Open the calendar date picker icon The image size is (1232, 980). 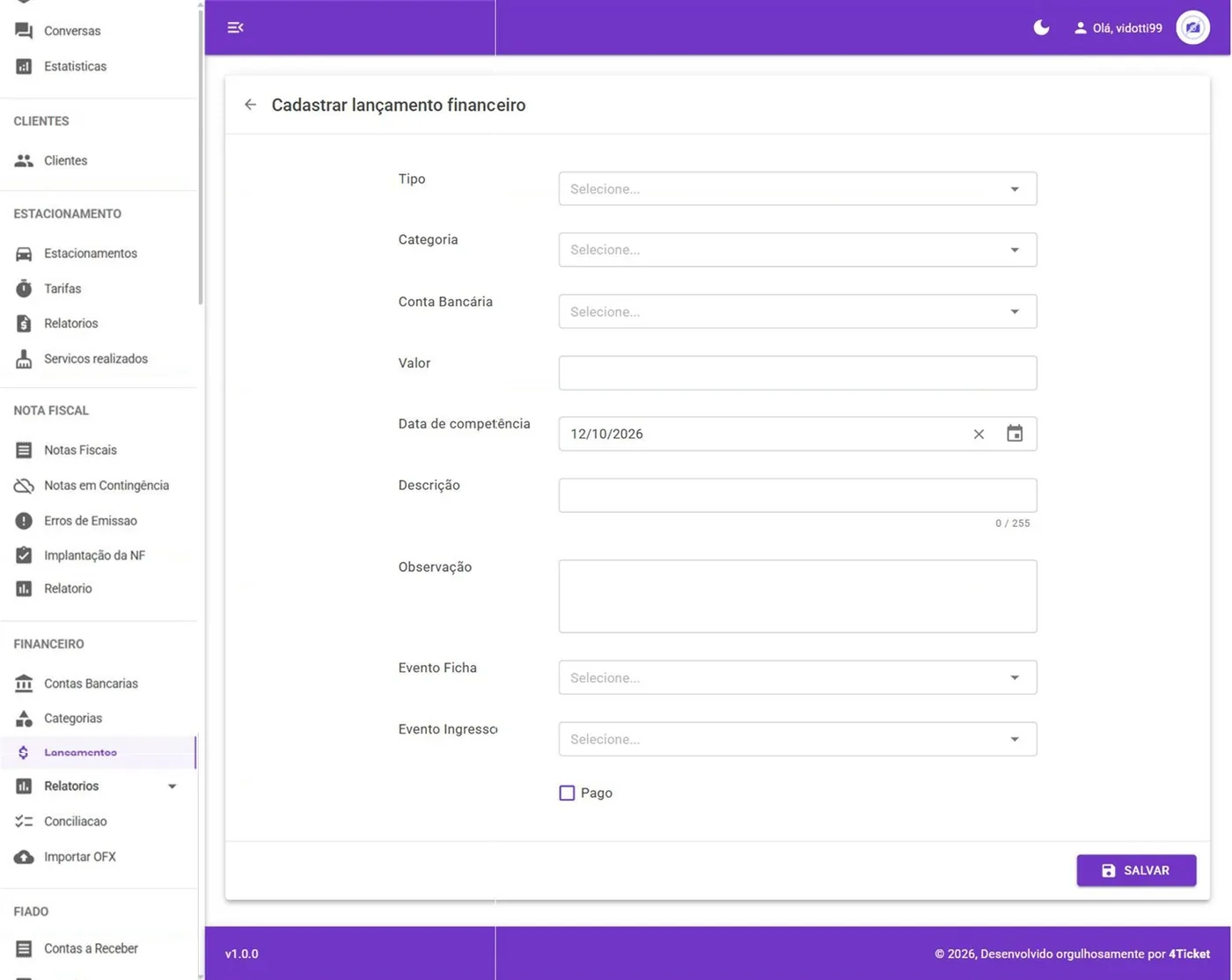pyautogui.click(x=1015, y=434)
